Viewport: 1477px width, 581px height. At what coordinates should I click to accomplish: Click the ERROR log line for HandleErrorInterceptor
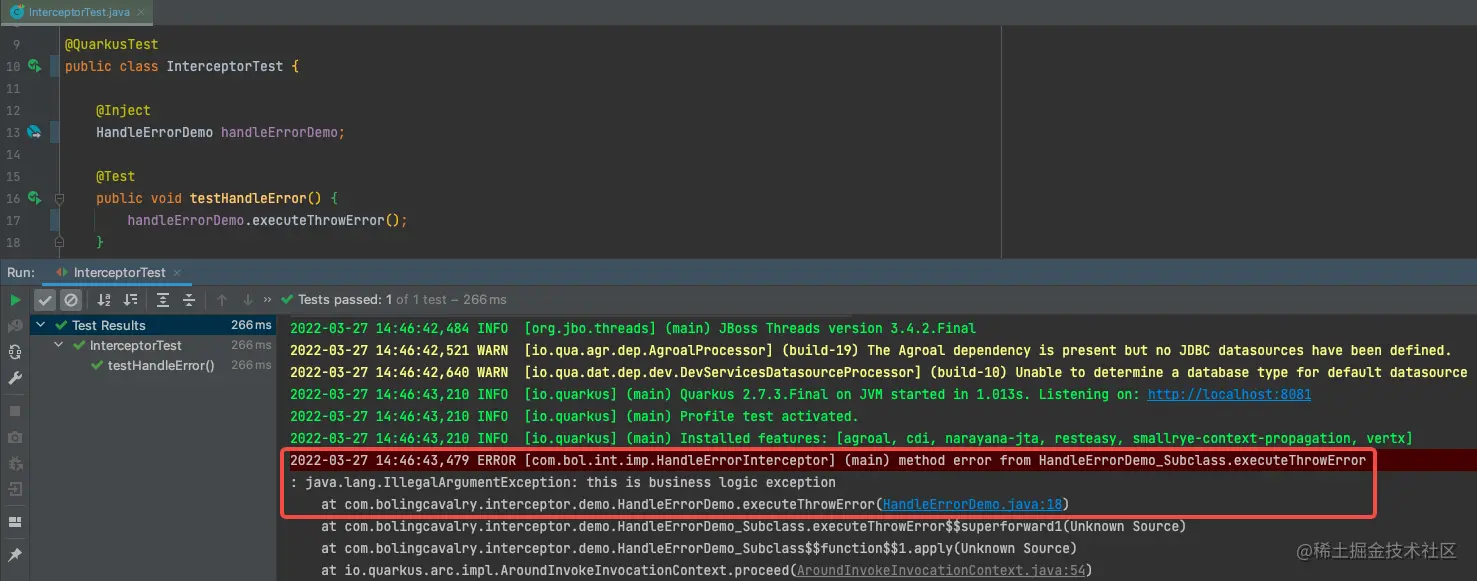tap(828, 460)
